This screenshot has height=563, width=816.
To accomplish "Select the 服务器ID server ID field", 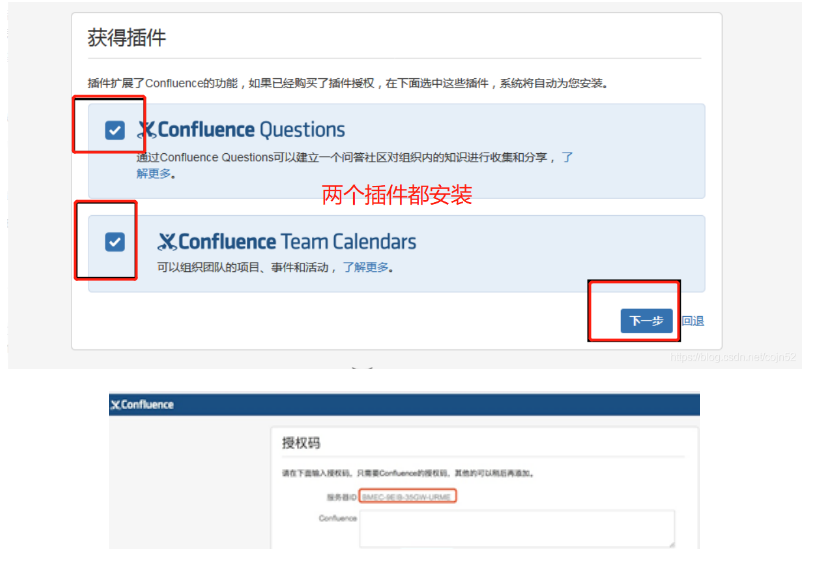I will (407, 496).
